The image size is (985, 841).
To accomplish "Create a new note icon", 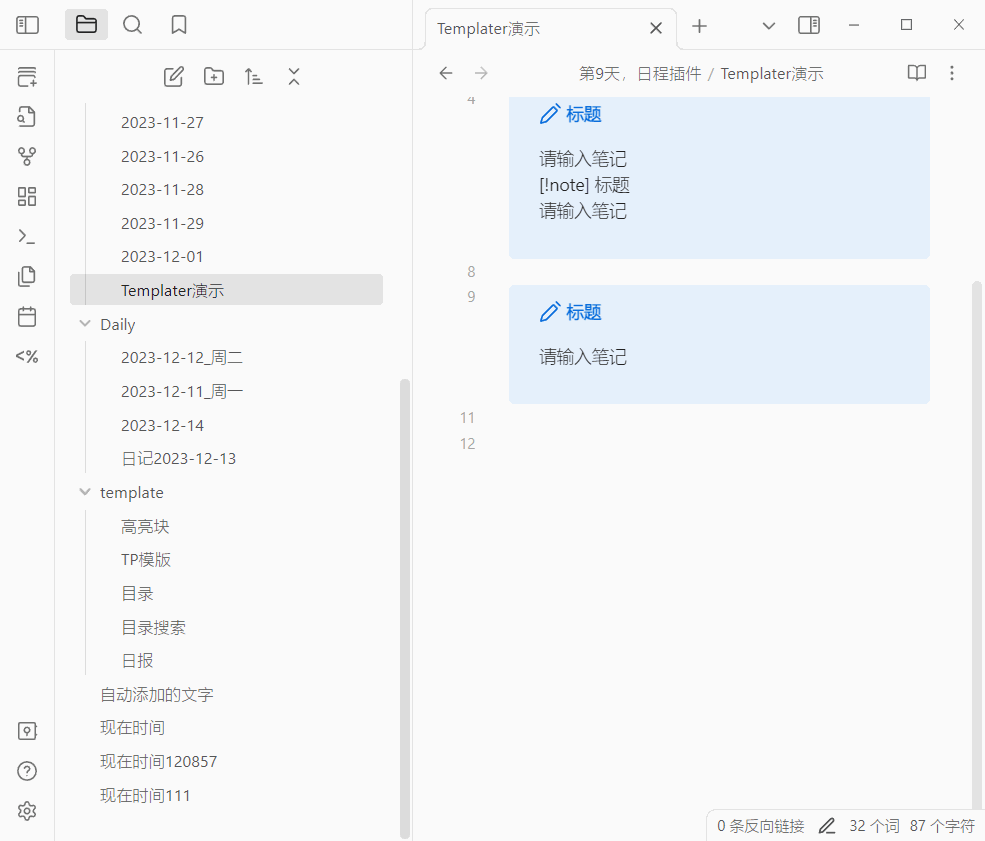I will pyautogui.click(x=173, y=76).
